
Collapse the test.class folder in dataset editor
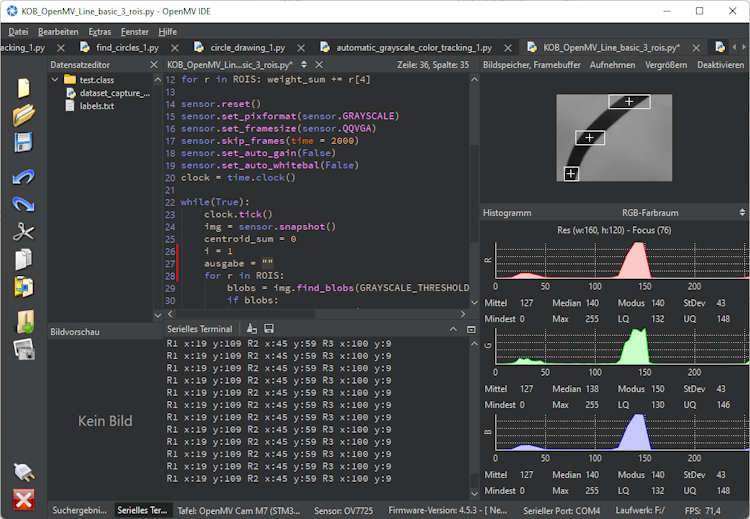point(55,79)
